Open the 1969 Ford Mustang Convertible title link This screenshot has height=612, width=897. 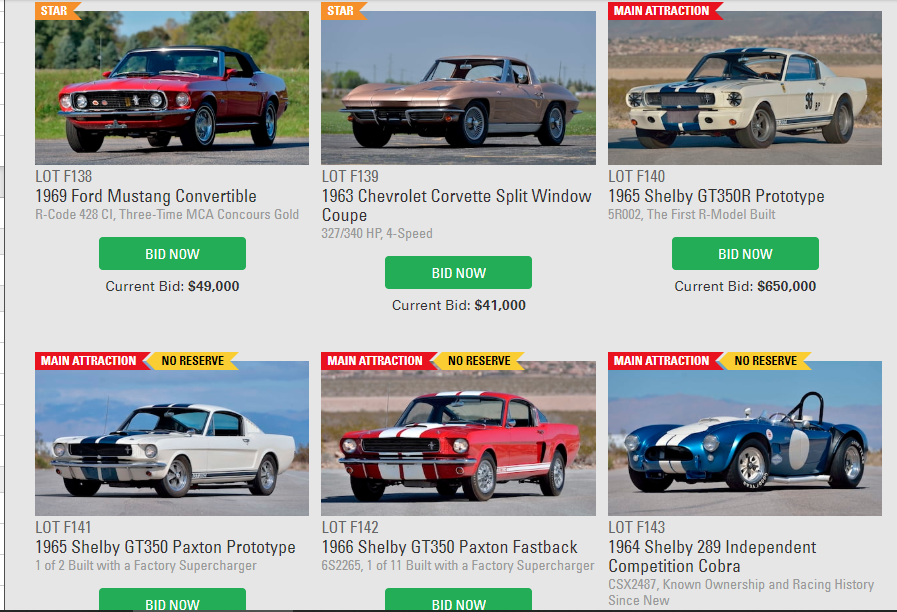tap(146, 196)
